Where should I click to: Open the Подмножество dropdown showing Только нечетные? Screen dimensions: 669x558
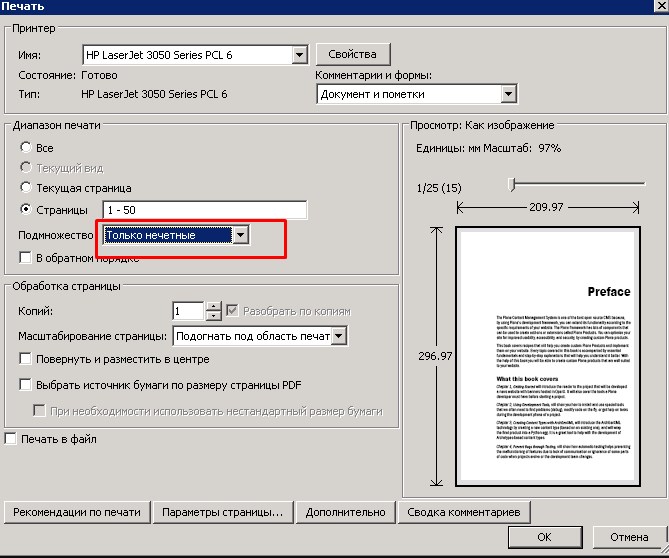239,235
